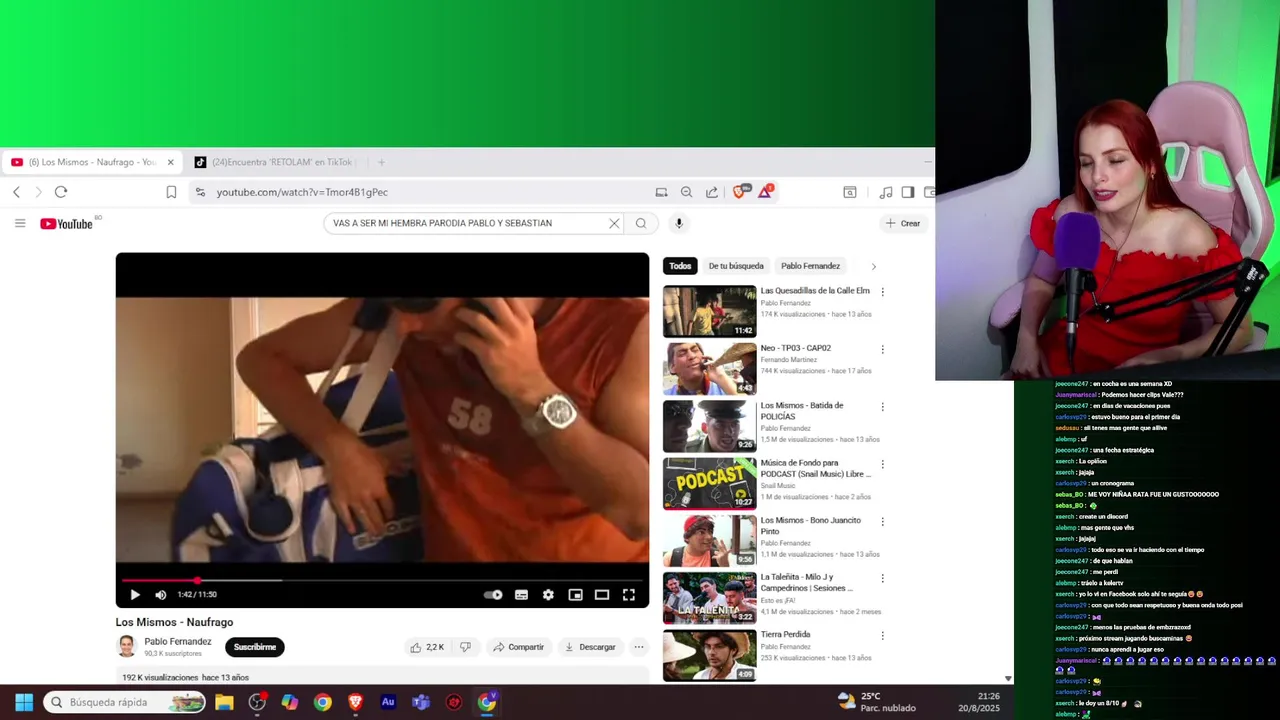Seek on the red video progress bar
The height and width of the screenshot is (720, 1280).
382,580
